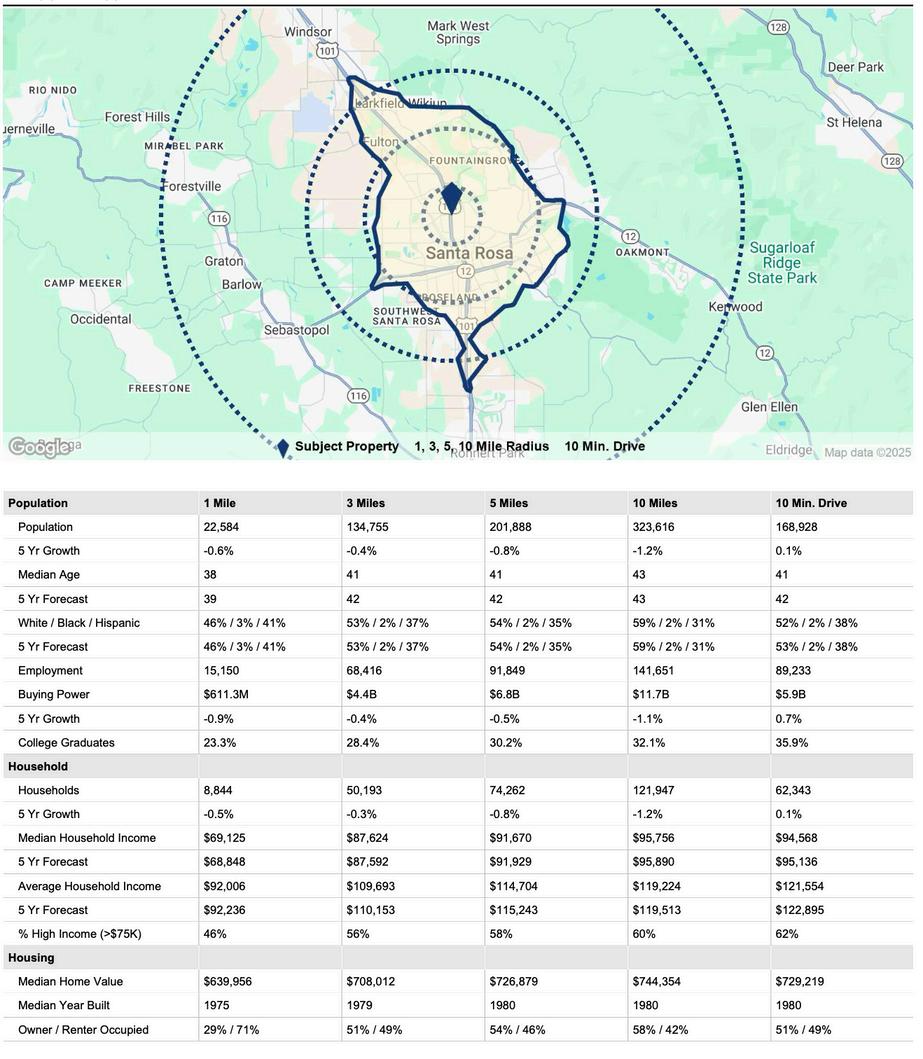Click the Oakmont map label
The height and width of the screenshot is (1059, 923).
pos(642,252)
